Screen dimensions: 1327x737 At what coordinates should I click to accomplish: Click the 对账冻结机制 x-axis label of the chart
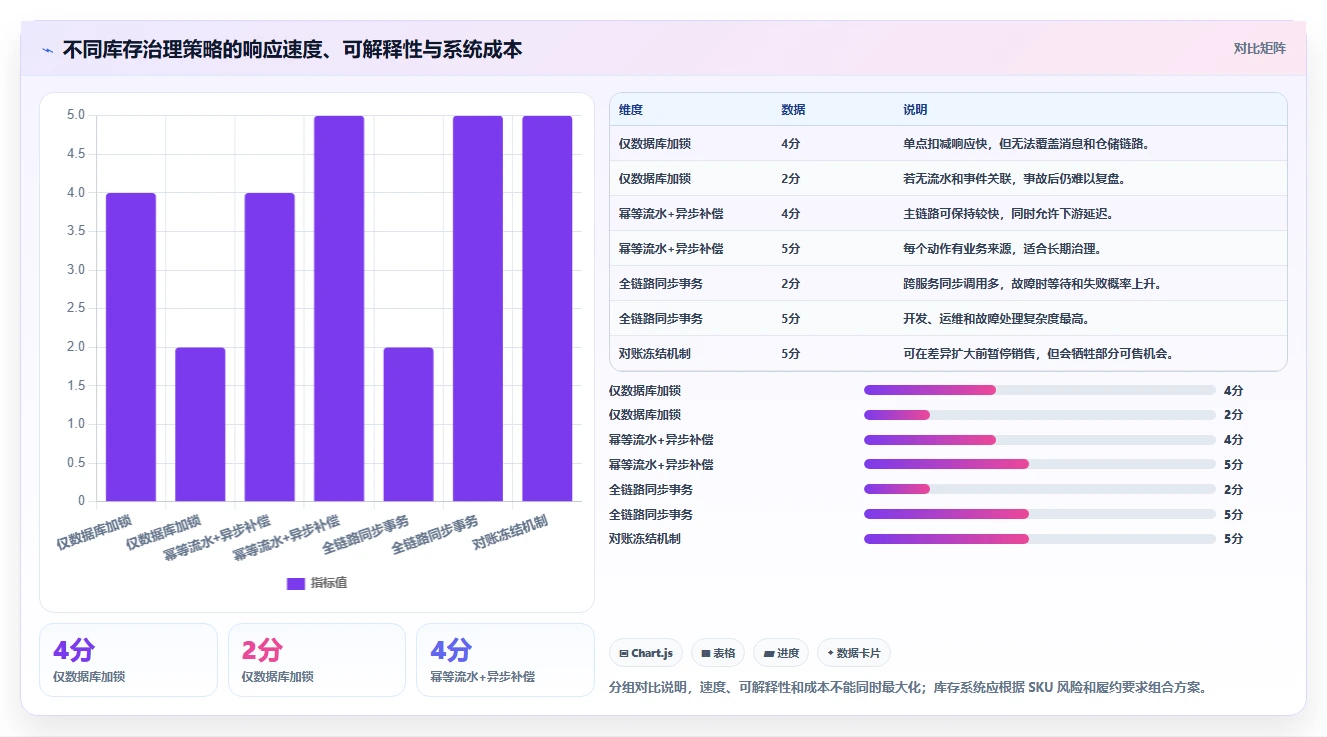tap(510, 532)
